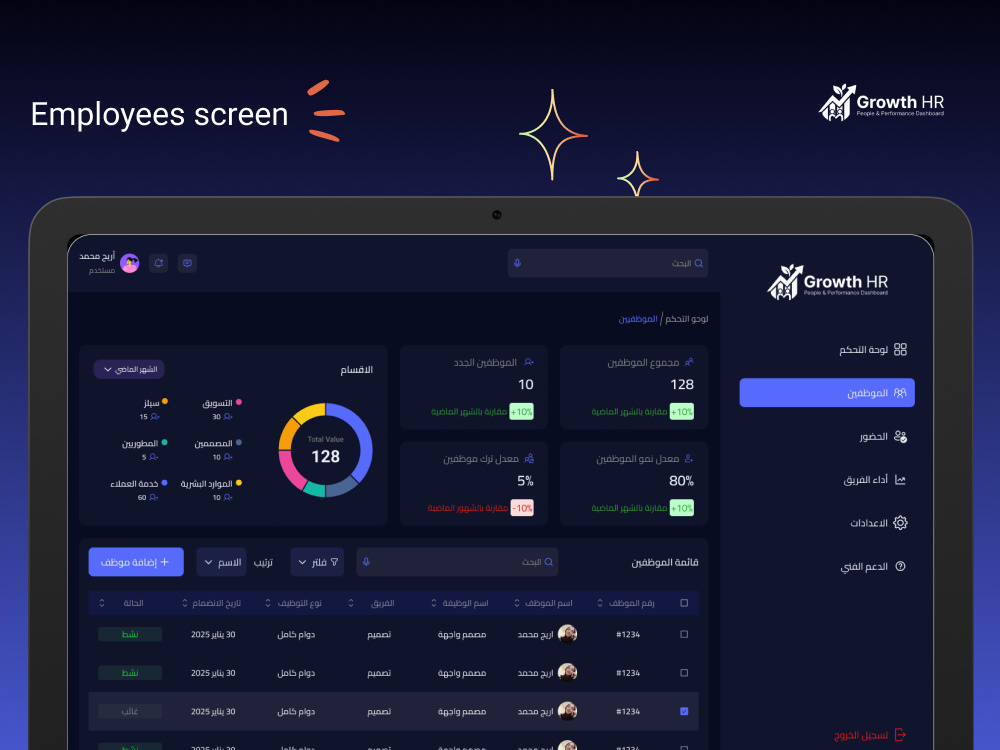Click الموظفين breadcrumb link
The image size is (1000, 750).
coord(638,318)
